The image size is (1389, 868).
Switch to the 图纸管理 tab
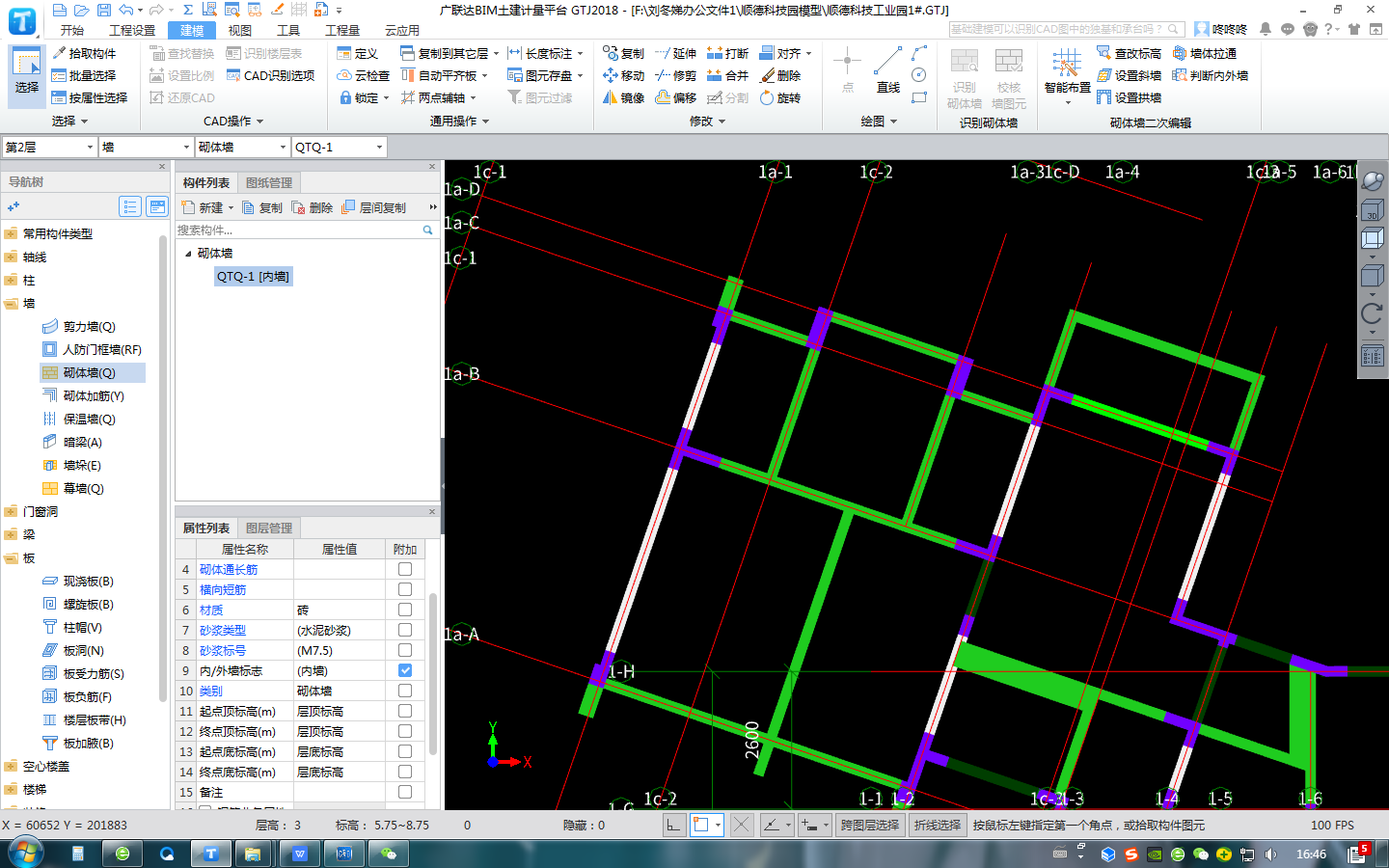269,182
